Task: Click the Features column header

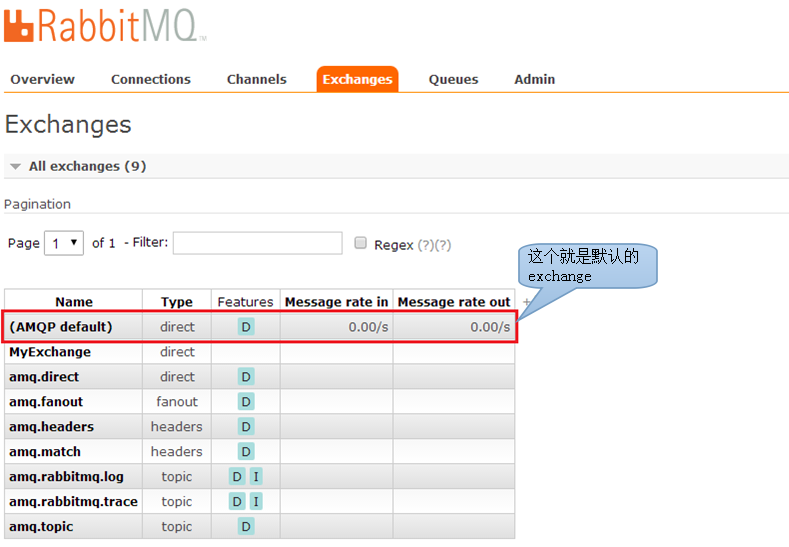Action: pos(246,301)
